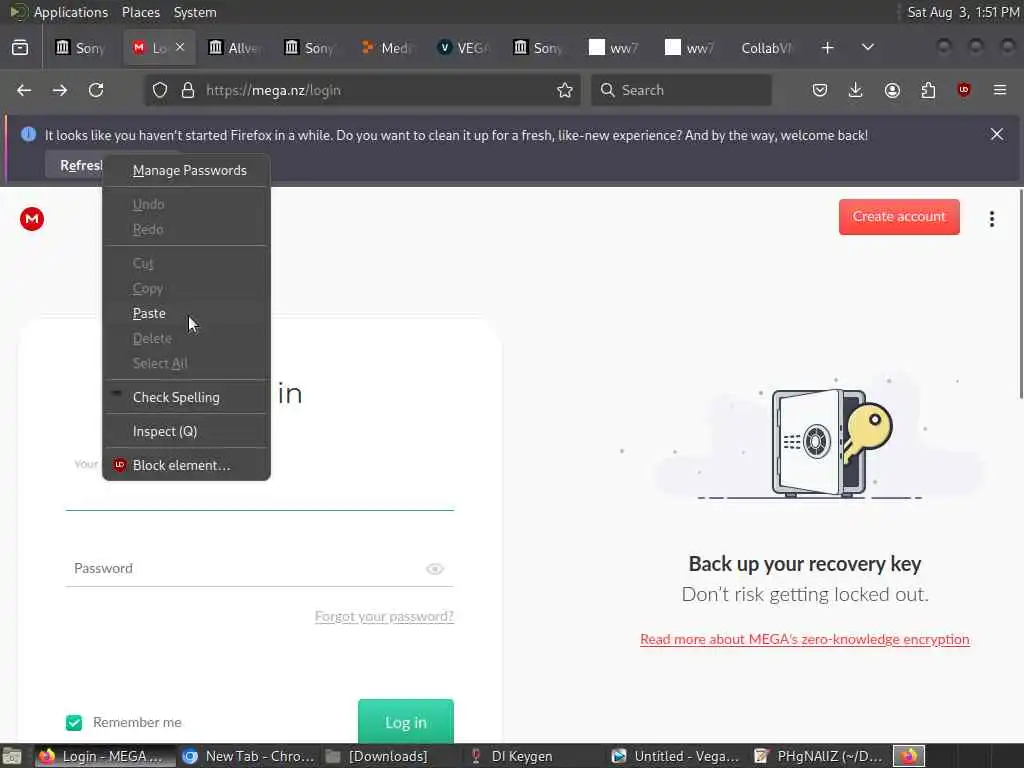
Task: Switch to PHgNAlIZ text editor taskbar window
Action: pyautogui.click(x=818, y=756)
